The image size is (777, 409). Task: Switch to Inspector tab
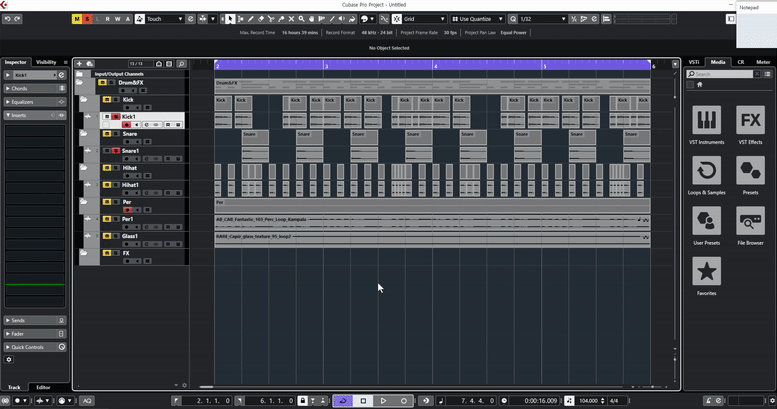point(15,62)
